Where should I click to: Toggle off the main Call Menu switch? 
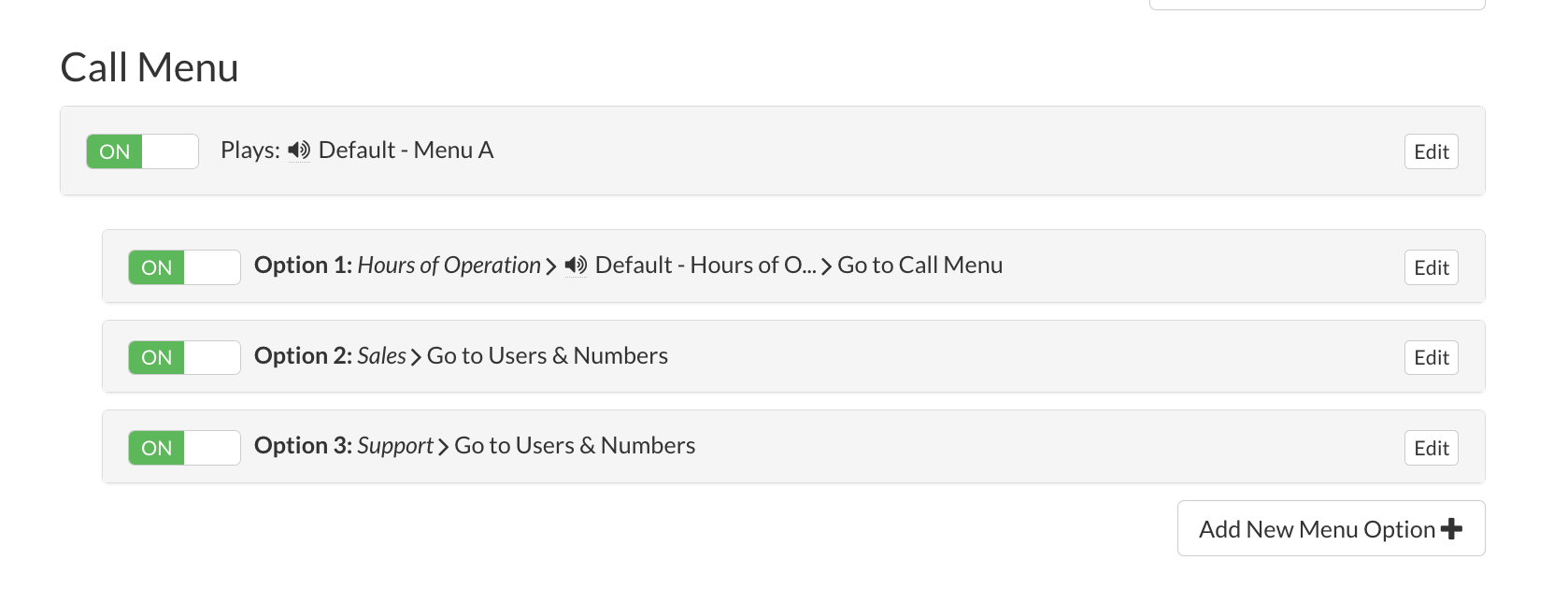click(142, 151)
